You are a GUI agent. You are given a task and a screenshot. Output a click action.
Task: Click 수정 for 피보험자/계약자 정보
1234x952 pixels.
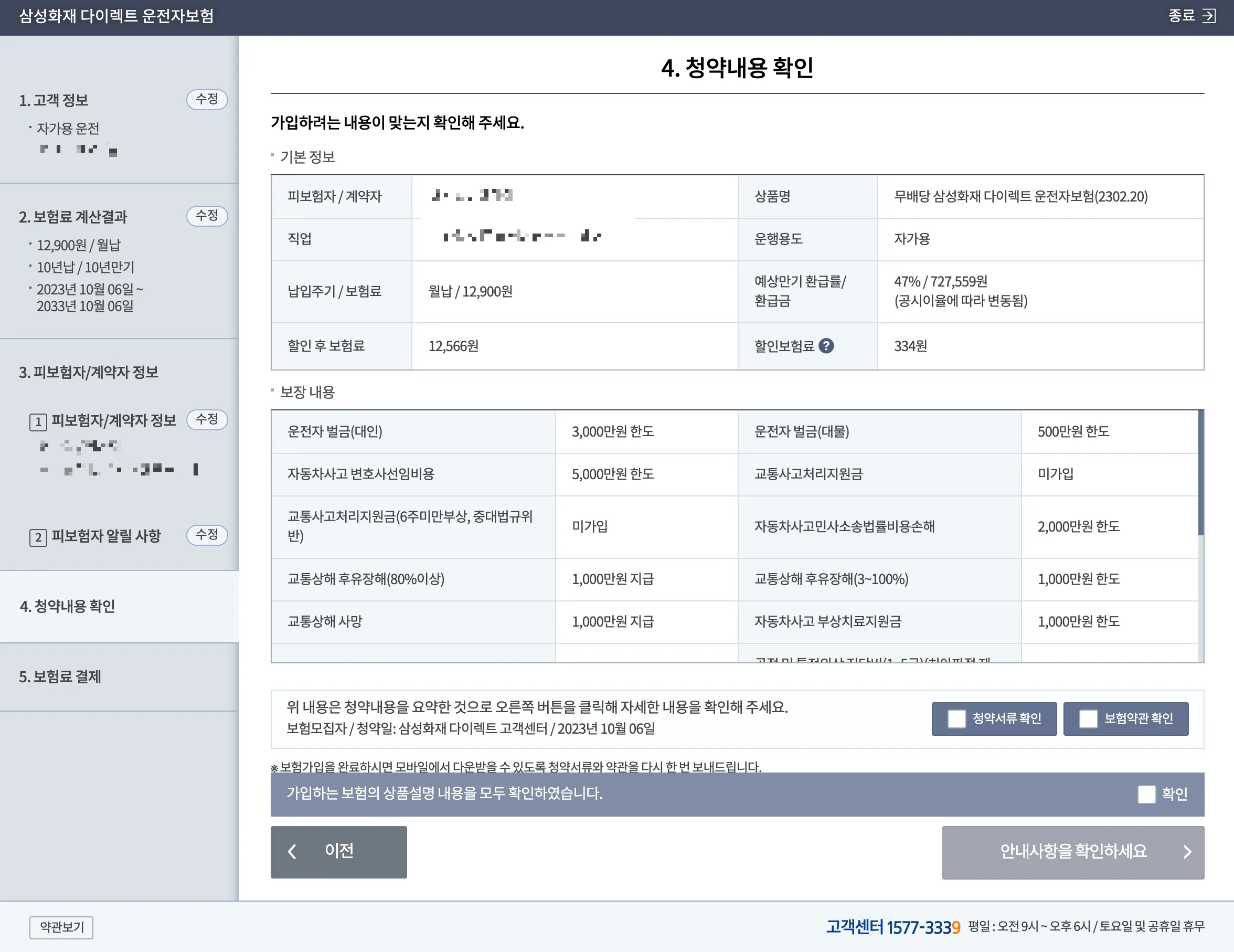click(207, 419)
